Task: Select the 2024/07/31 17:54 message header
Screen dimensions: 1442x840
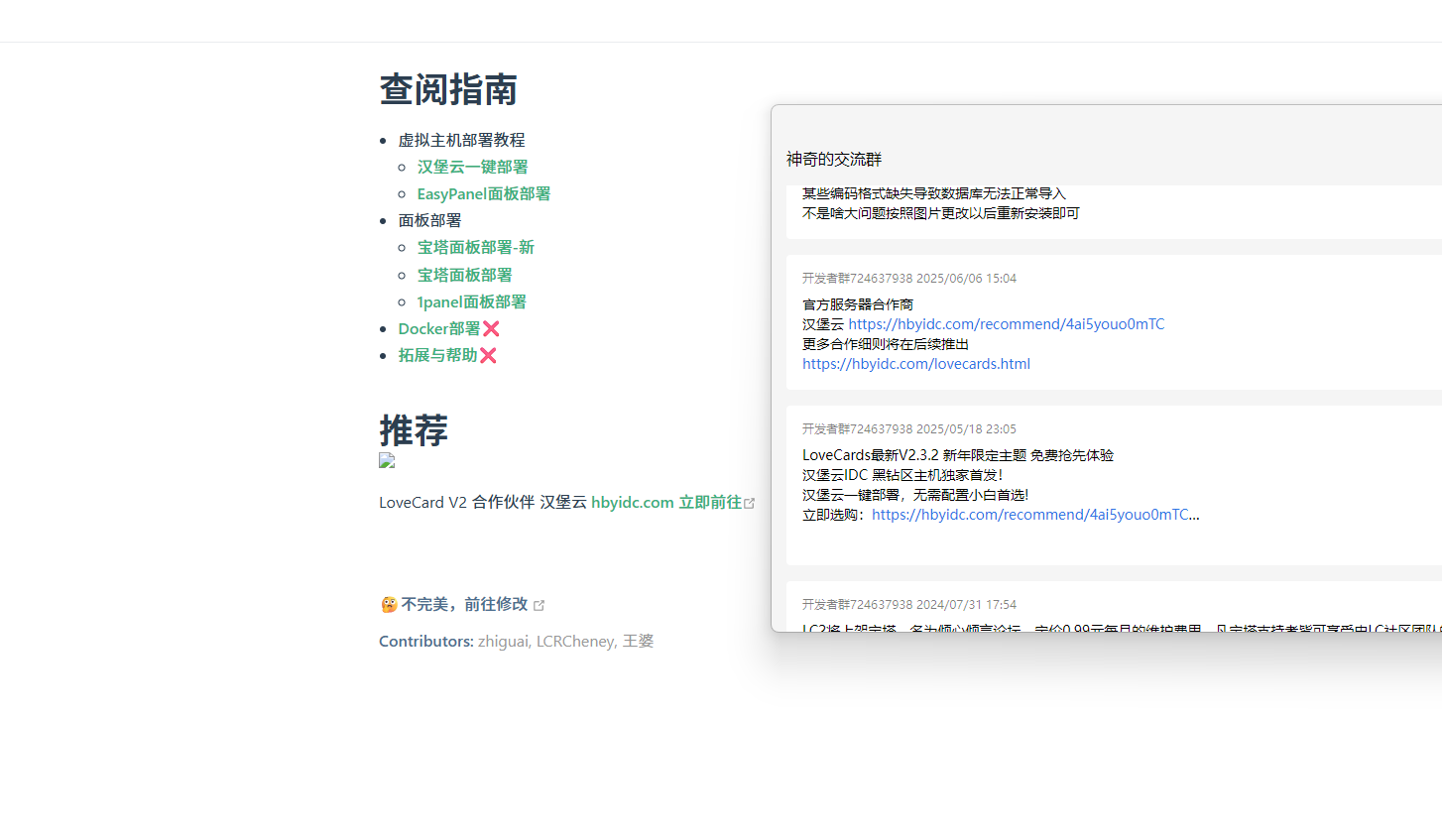Action: click(x=908, y=604)
